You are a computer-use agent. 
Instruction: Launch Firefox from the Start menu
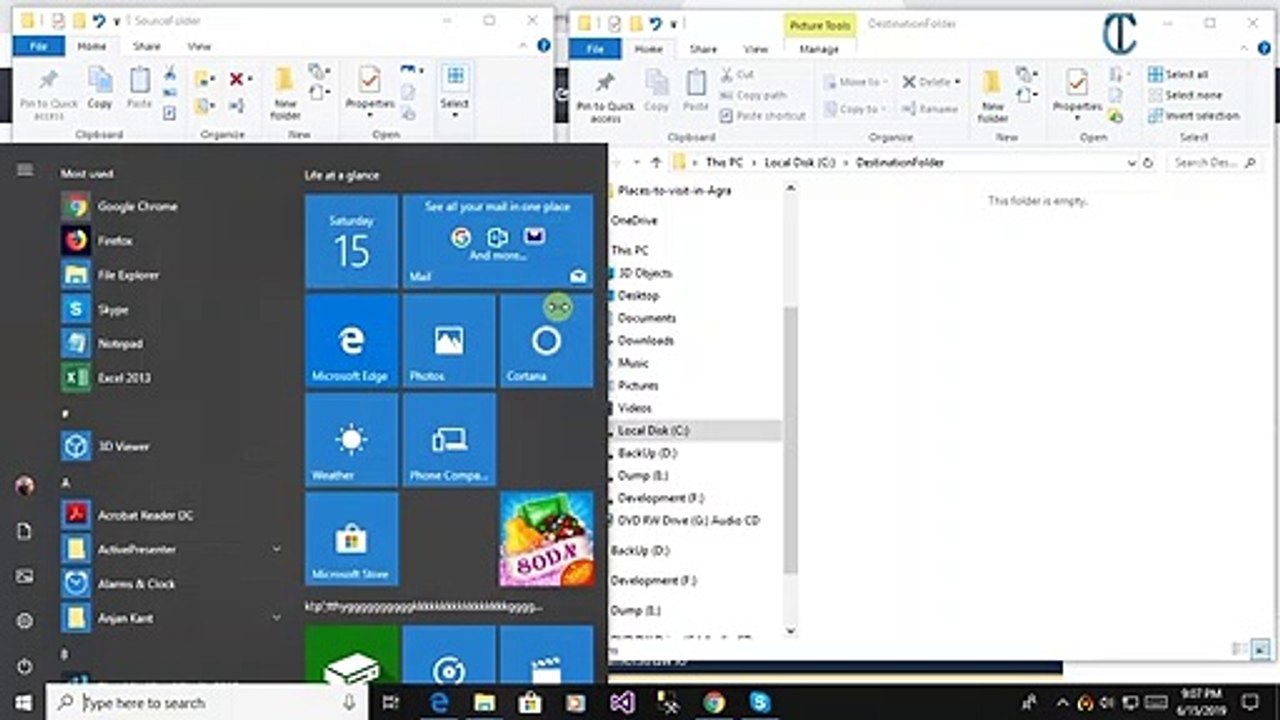(98, 241)
